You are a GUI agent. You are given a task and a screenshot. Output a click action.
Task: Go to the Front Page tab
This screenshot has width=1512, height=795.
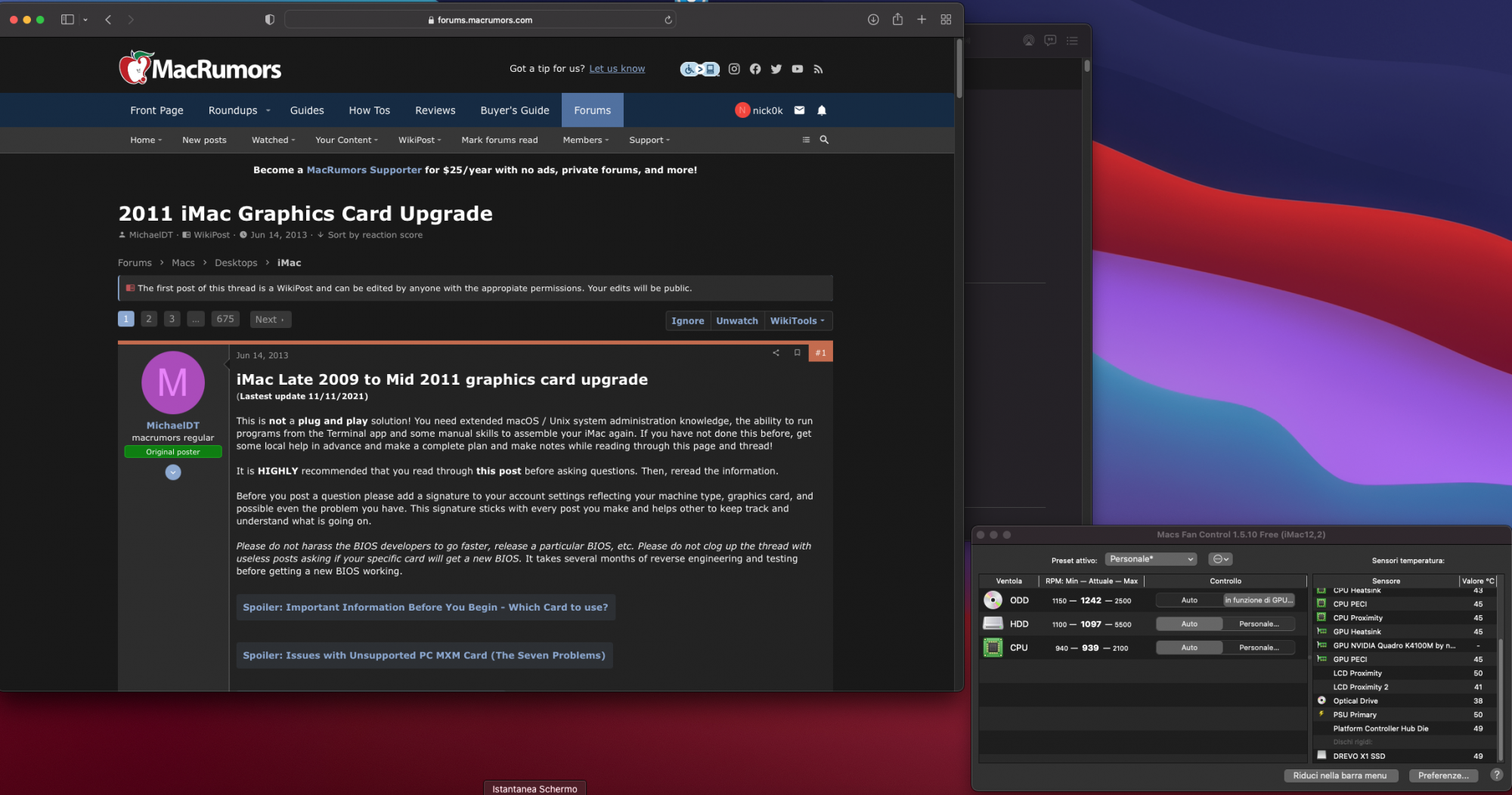point(156,110)
